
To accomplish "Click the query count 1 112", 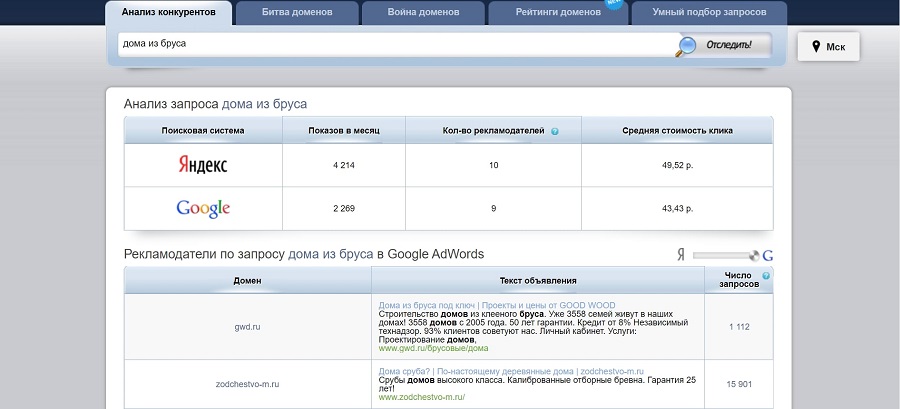I will click(739, 327).
